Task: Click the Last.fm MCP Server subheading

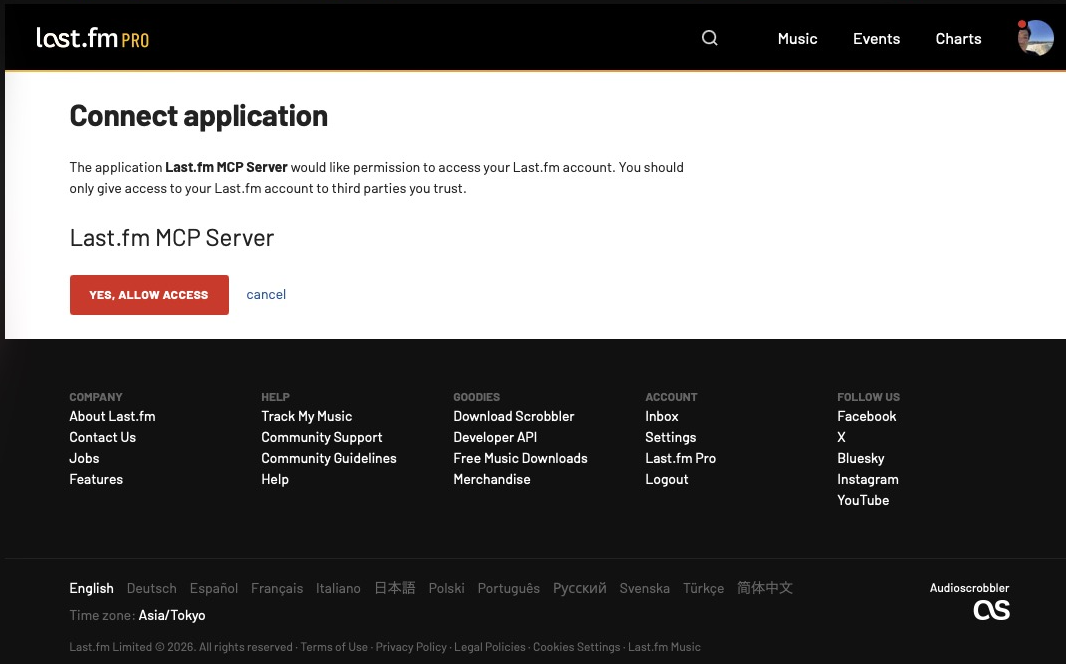Action: point(172,238)
